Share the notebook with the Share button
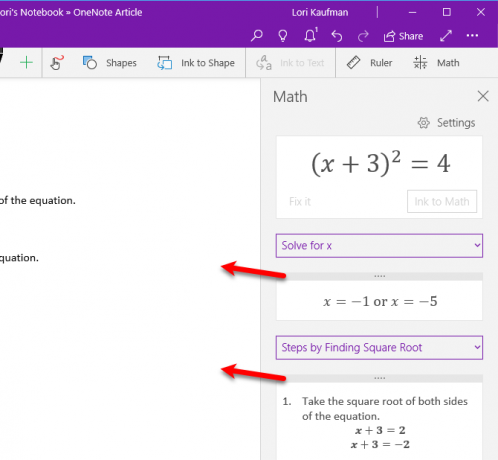This screenshot has height=460, width=498. (403, 36)
